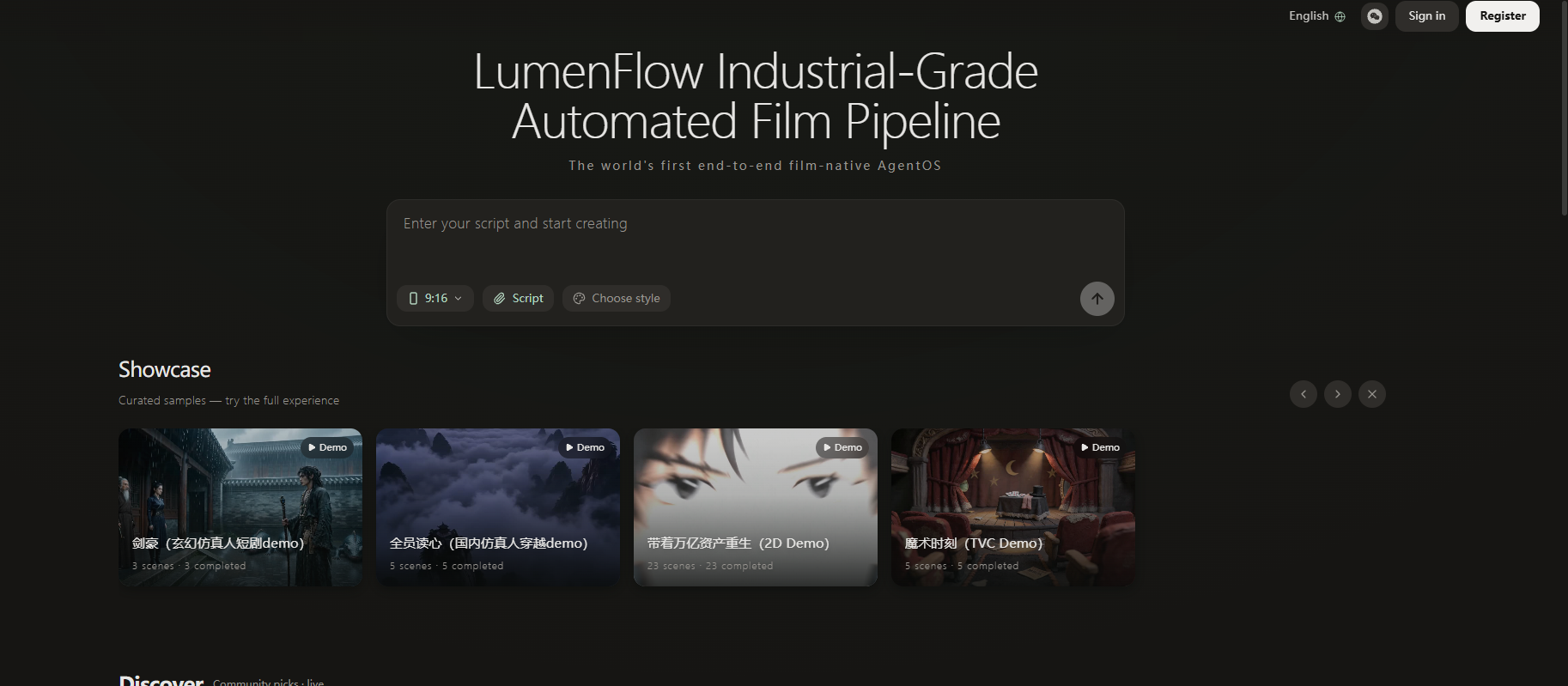Click 'Curated samples — try the full experience' text
The width and height of the screenshot is (1568, 686).
coord(228,400)
